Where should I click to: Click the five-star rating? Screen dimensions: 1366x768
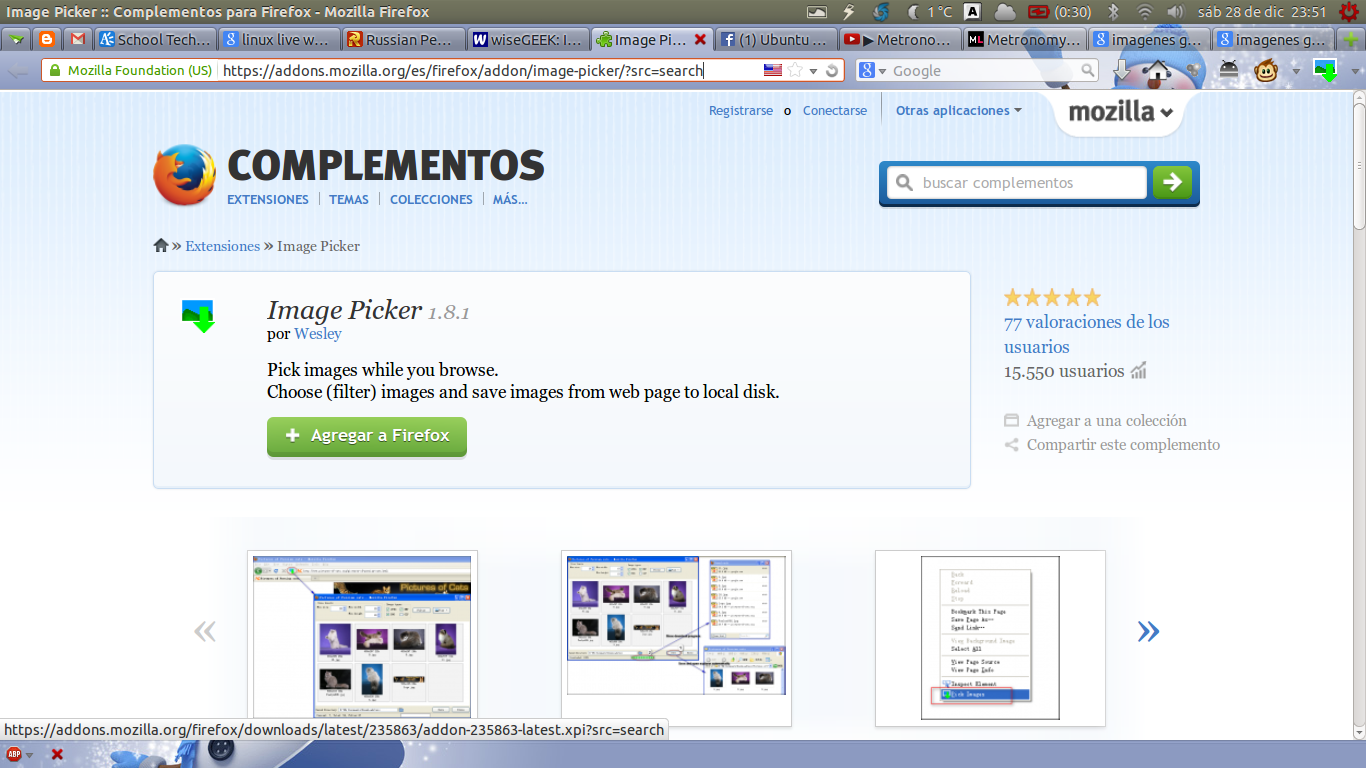tap(1052, 297)
